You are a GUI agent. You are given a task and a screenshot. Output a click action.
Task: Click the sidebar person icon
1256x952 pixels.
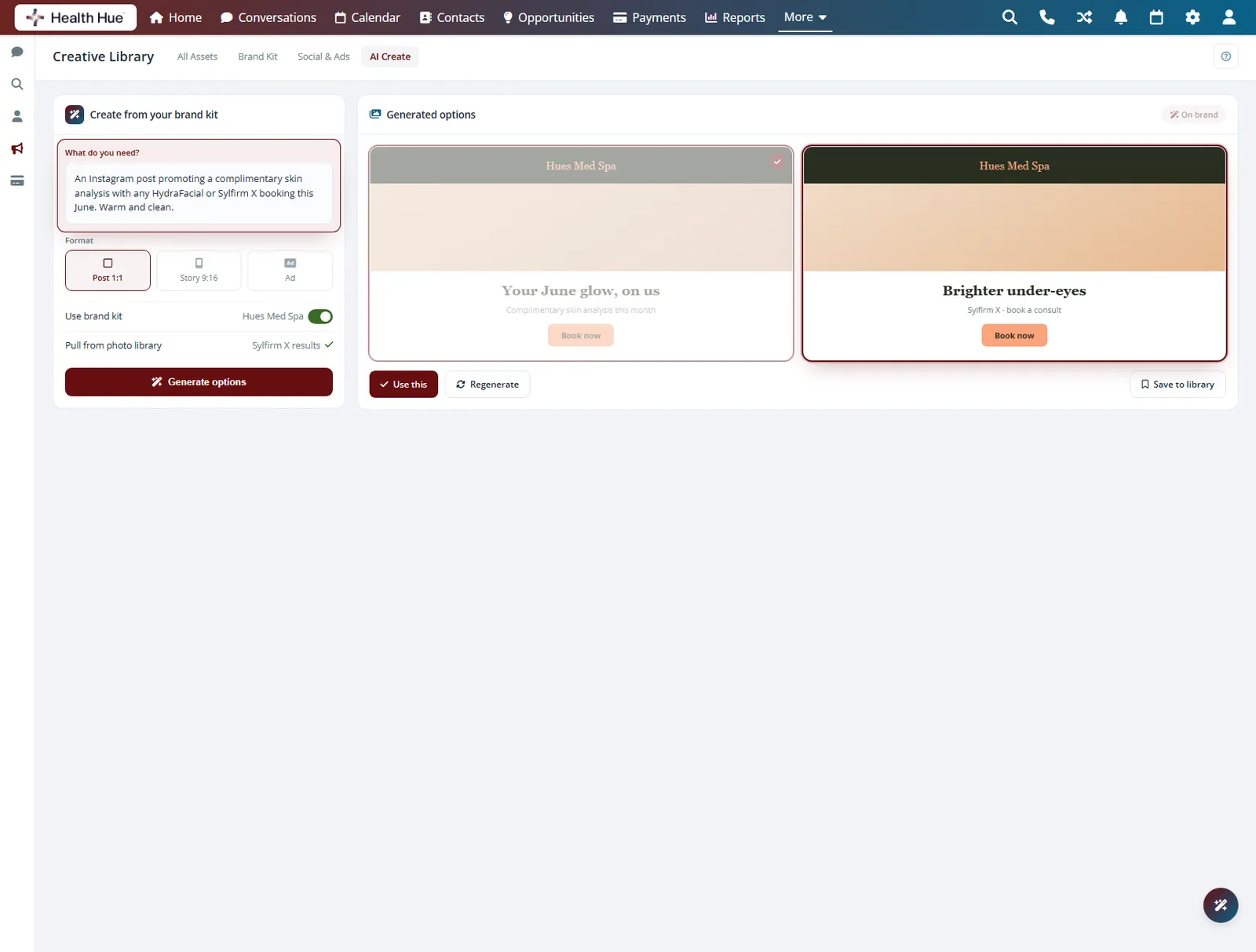[x=17, y=116]
